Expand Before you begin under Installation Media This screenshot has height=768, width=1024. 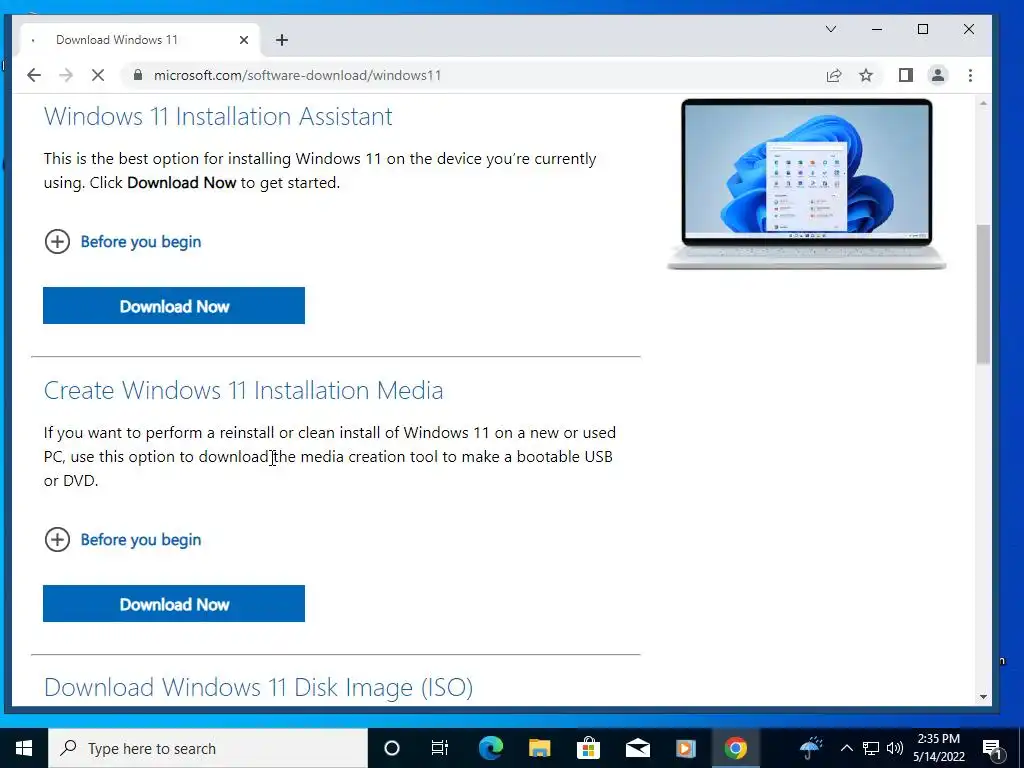pyautogui.click(x=140, y=539)
